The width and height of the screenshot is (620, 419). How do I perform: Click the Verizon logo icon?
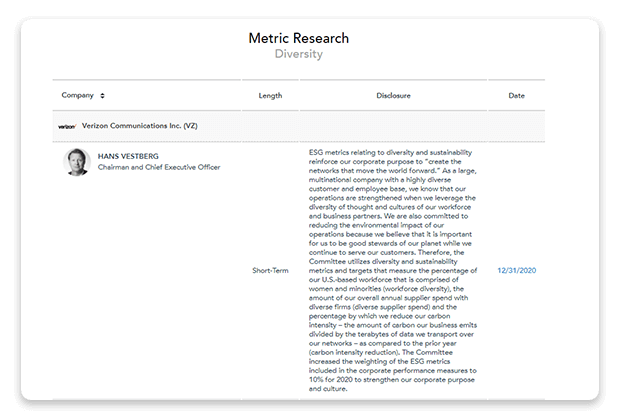(67, 126)
